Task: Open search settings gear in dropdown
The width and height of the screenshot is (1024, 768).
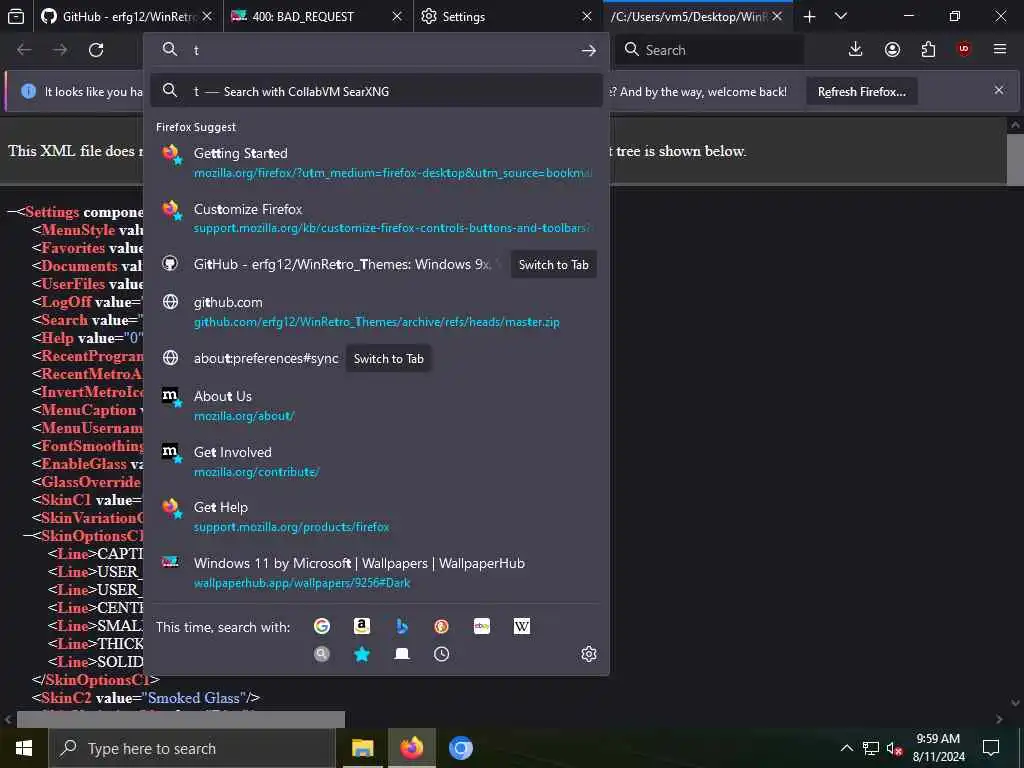Action: [x=588, y=654]
